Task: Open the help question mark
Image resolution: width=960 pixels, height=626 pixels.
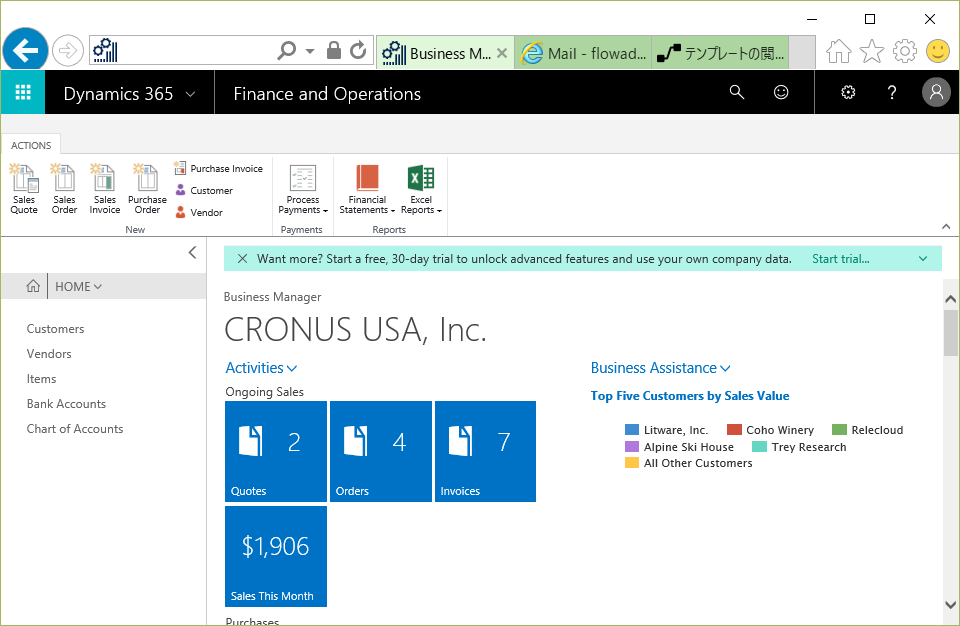Action: [892, 92]
